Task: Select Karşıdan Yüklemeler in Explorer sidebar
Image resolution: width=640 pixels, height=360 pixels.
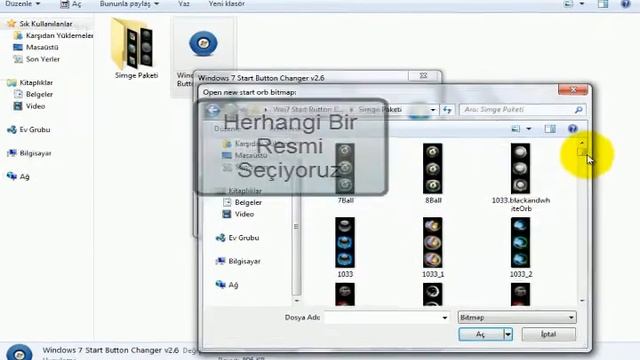Action: tap(53, 36)
